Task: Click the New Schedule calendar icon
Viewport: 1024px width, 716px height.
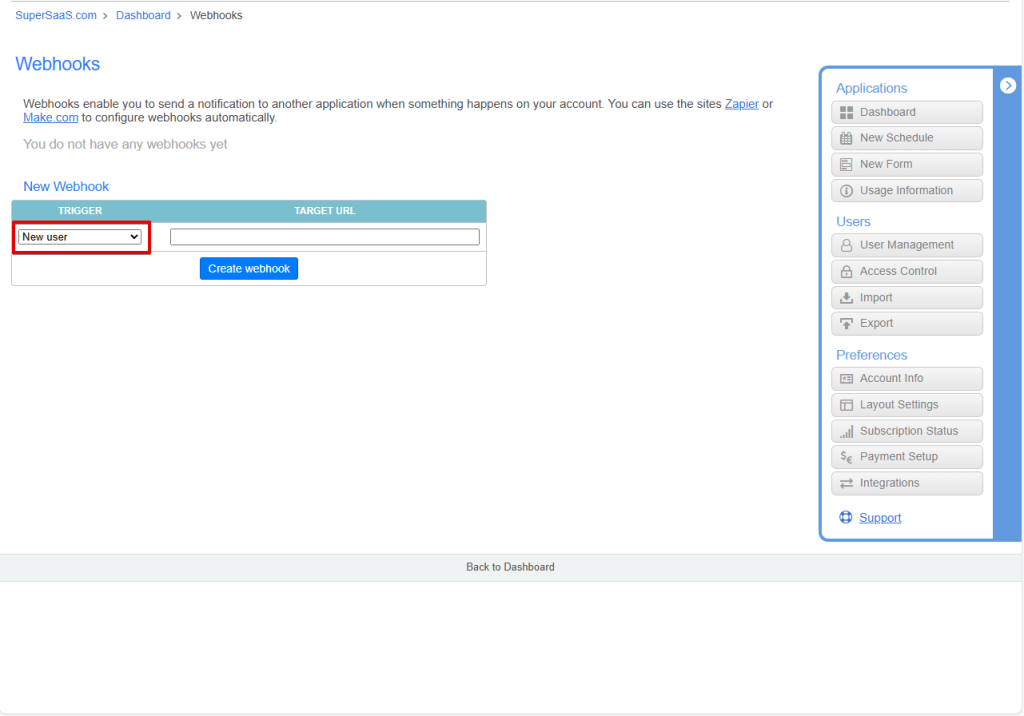Action: pos(846,139)
